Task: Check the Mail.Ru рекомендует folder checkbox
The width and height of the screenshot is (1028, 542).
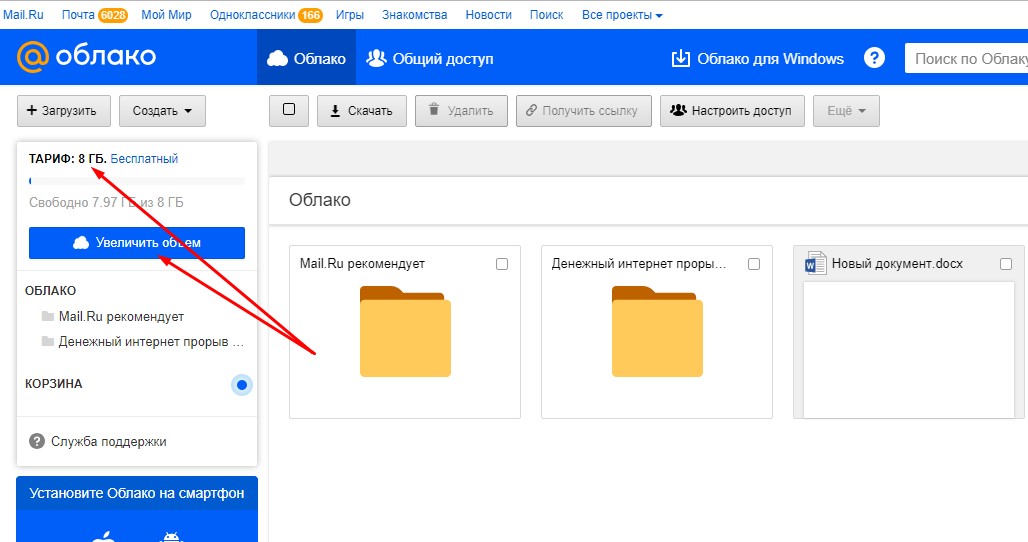Action: click(x=502, y=264)
